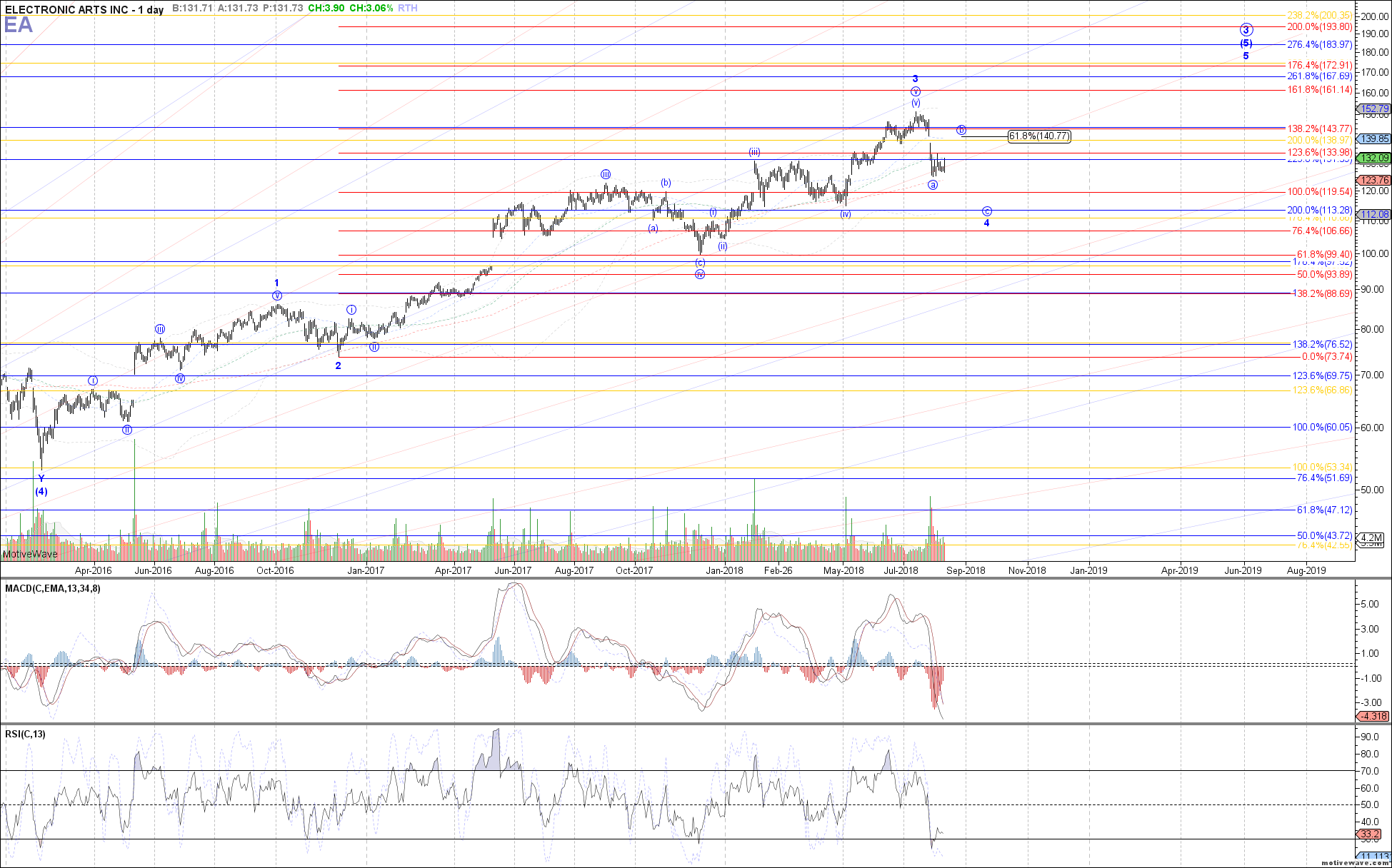Click the RSI(C,13) study label
This screenshot has height=868, width=1392.
click(25, 735)
